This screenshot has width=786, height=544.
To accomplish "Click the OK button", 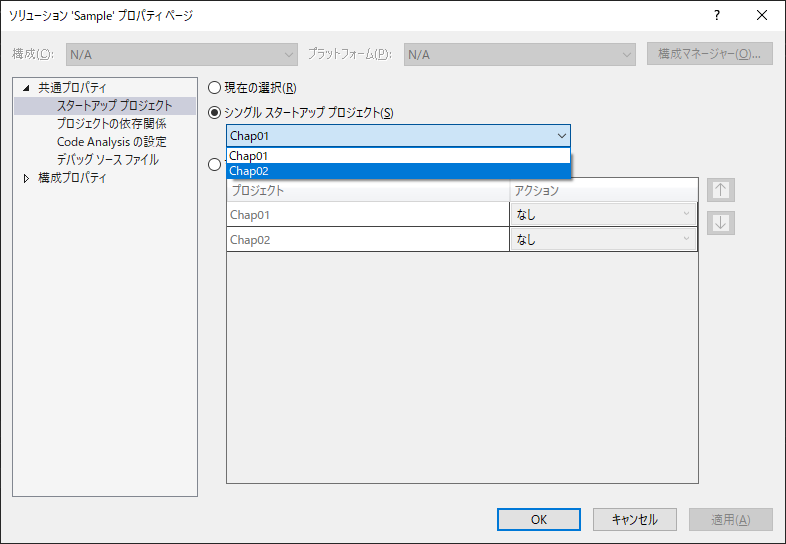I will [539, 519].
